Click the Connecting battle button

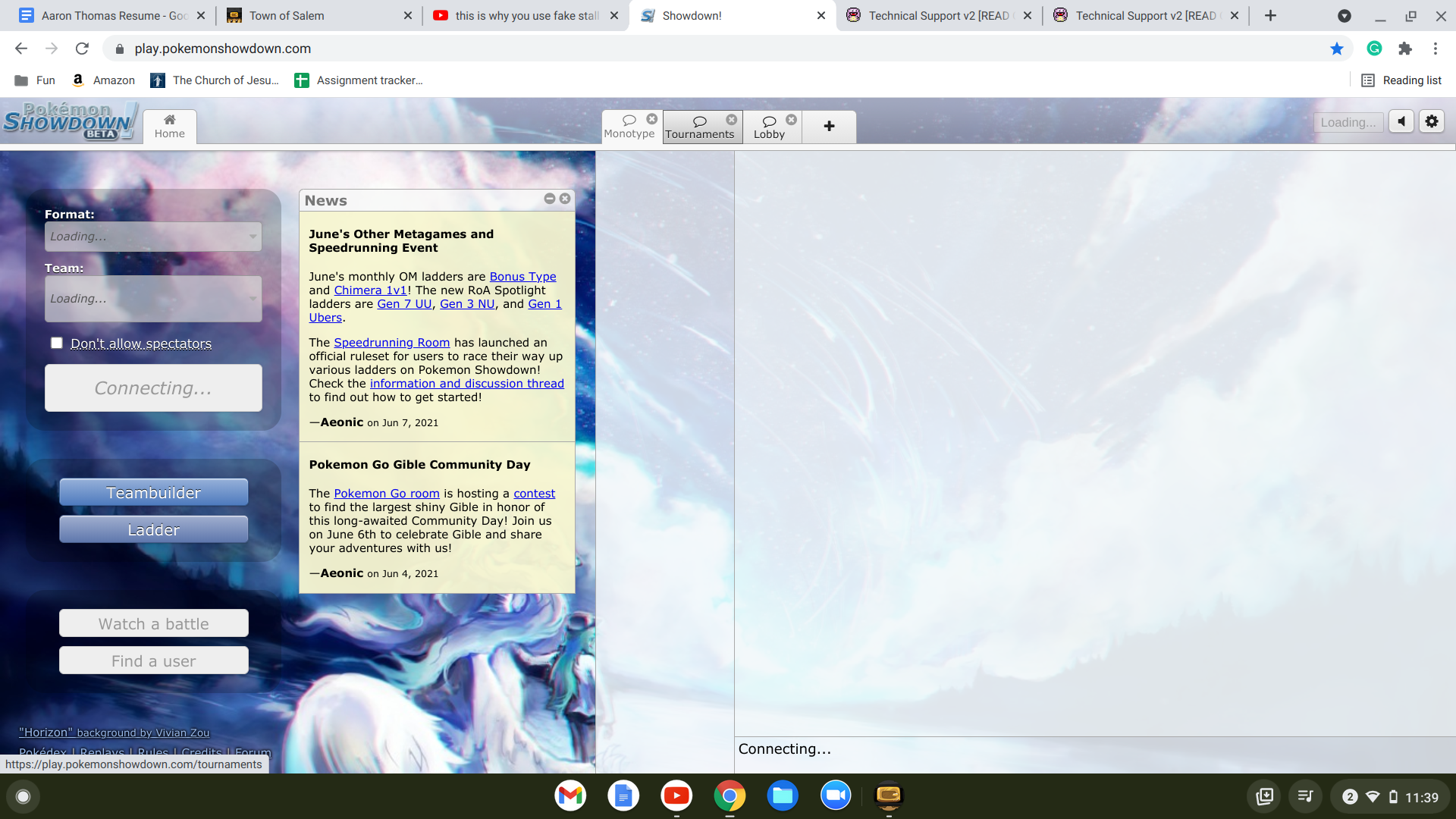tap(153, 388)
